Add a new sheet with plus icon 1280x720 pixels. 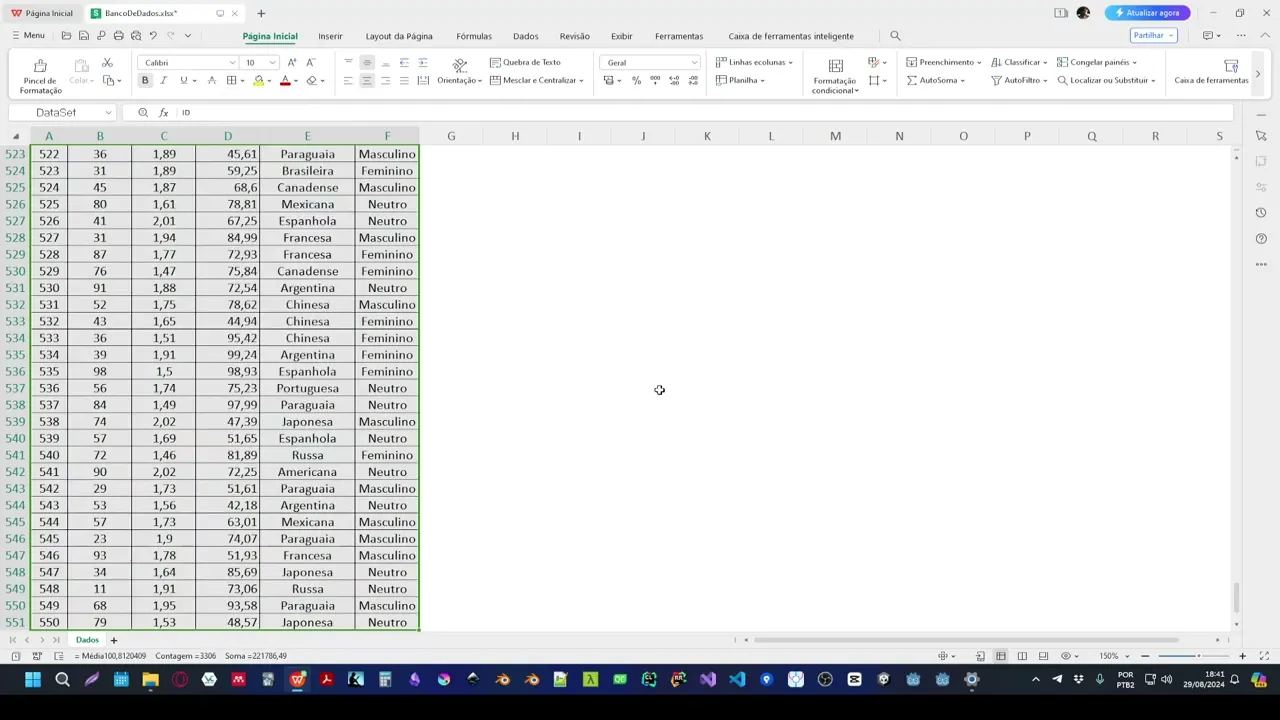[x=113, y=640]
